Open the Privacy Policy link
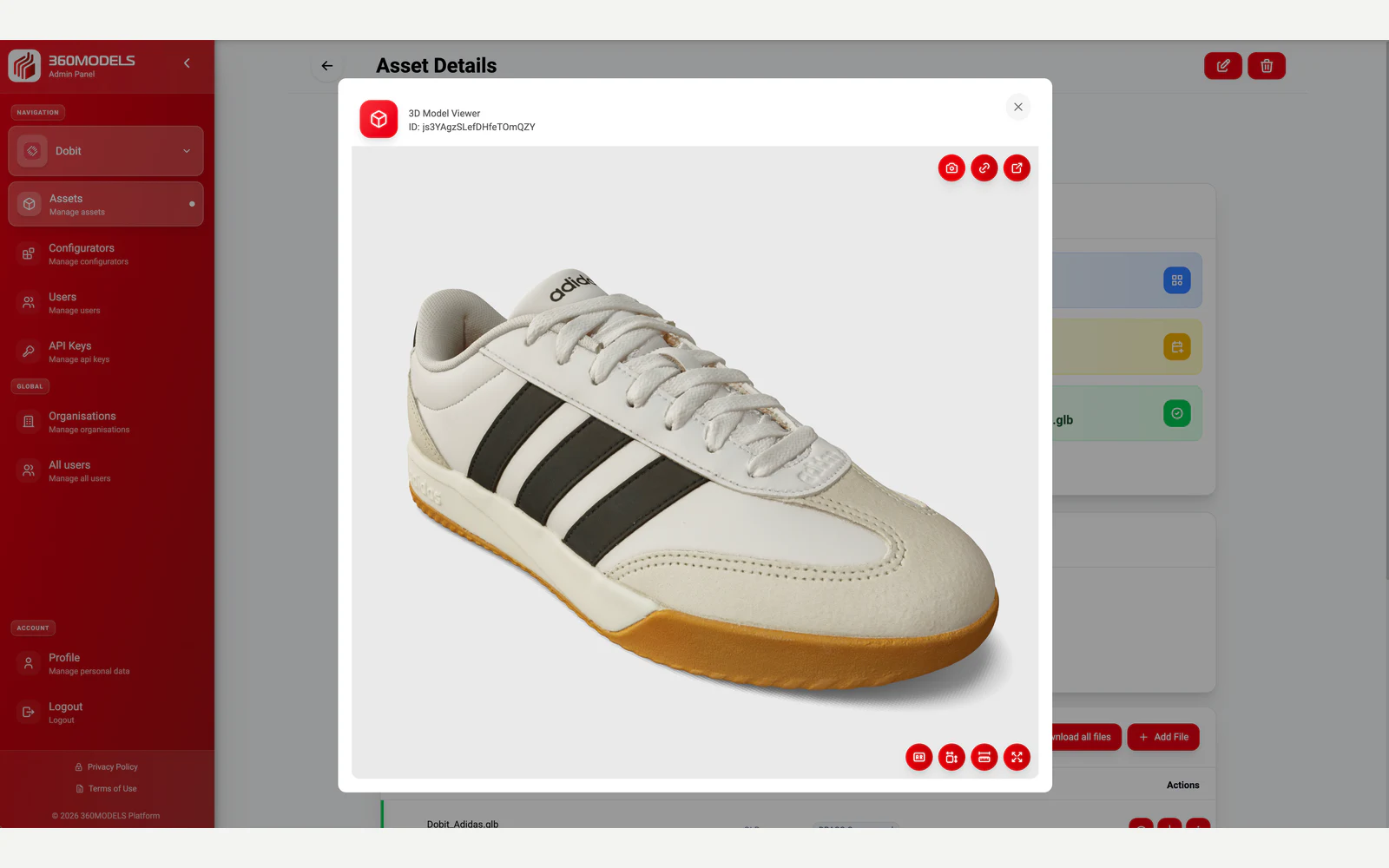This screenshot has width=1389, height=868. pyautogui.click(x=106, y=767)
